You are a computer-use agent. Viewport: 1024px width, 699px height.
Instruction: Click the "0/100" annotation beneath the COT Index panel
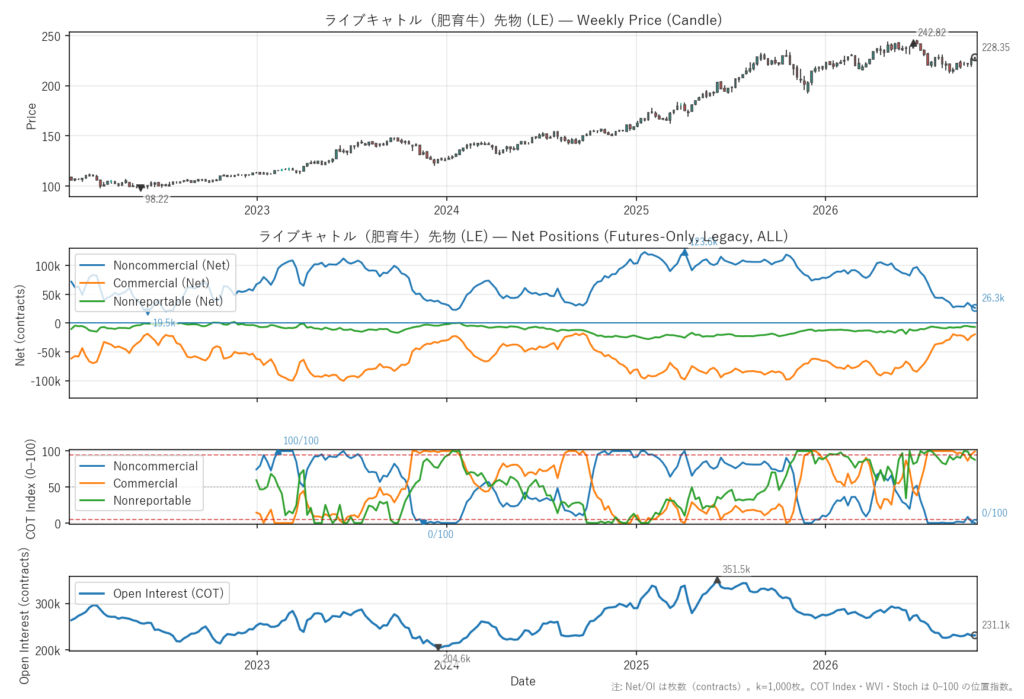click(440, 534)
